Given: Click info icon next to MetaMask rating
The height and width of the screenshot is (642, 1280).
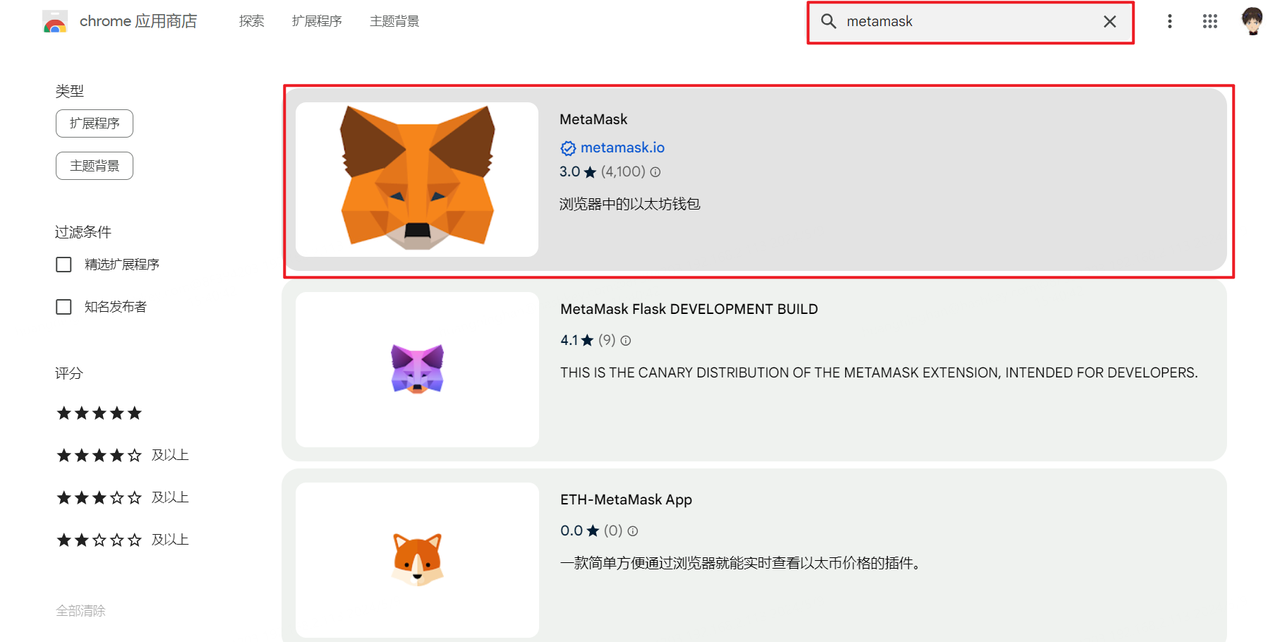Looking at the screenshot, I should click(655, 172).
